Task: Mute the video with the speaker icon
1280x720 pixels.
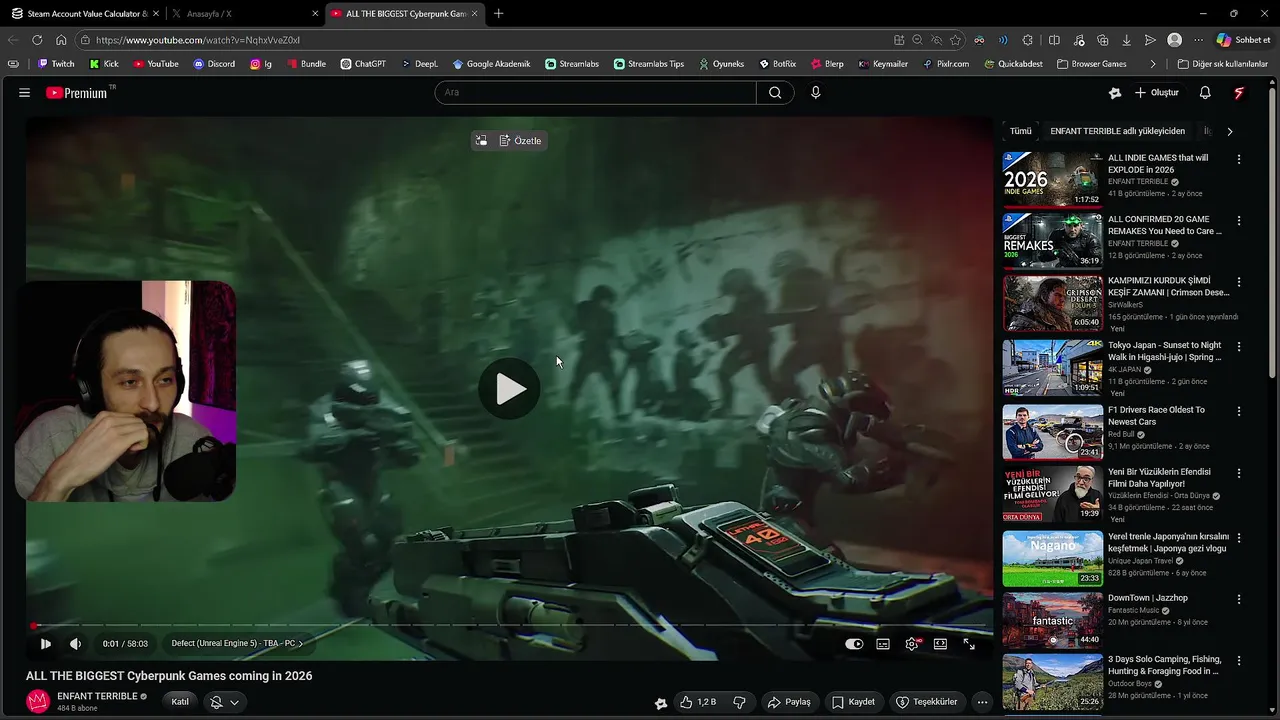Action: [x=75, y=644]
